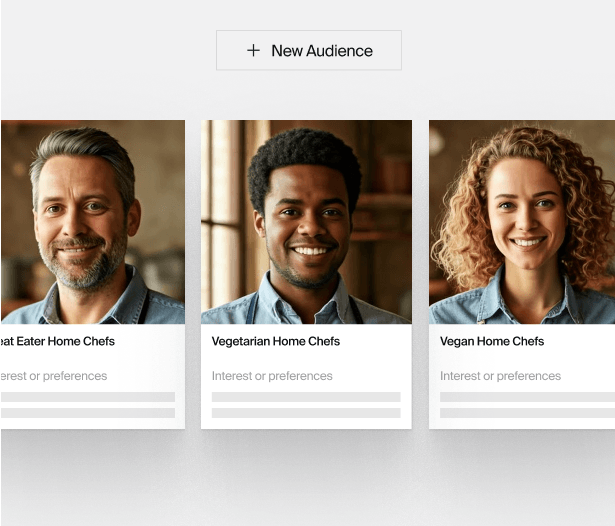Select the Meat Eater Home Chefs title
The height and width of the screenshot is (526, 615).
click(x=58, y=341)
